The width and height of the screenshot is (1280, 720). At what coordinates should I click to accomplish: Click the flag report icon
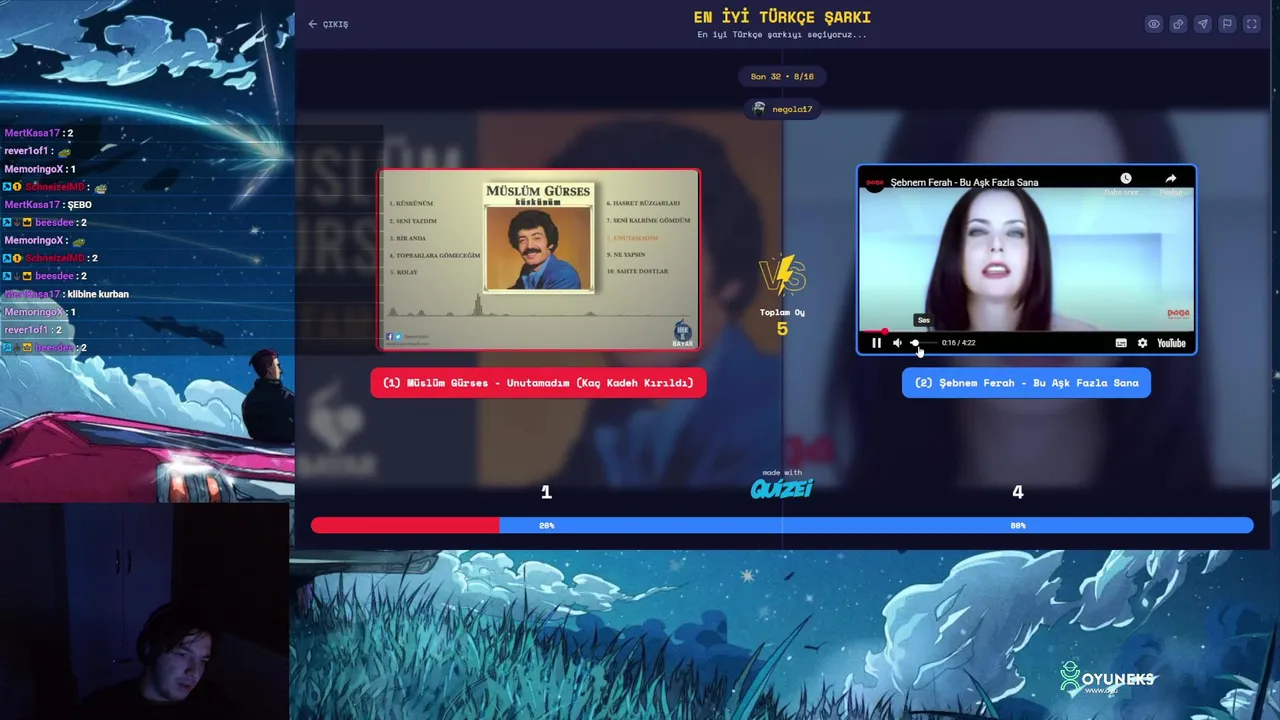(1227, 24)
